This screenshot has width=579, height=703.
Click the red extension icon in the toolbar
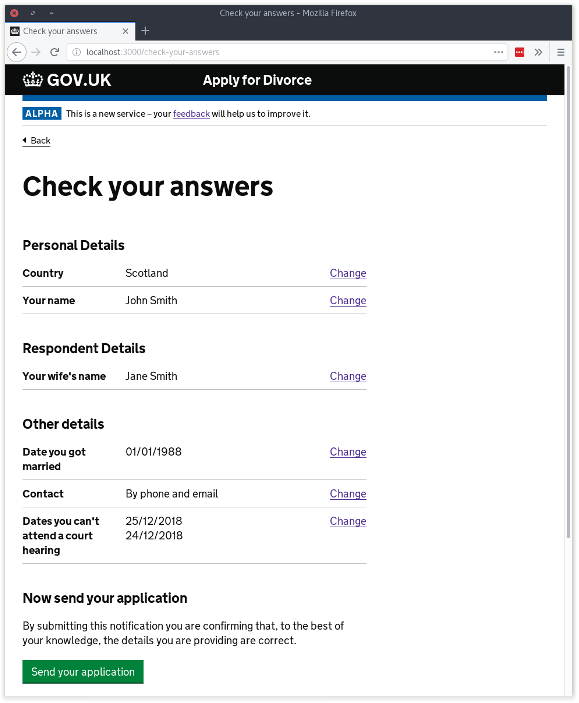[x=519, y=52]
